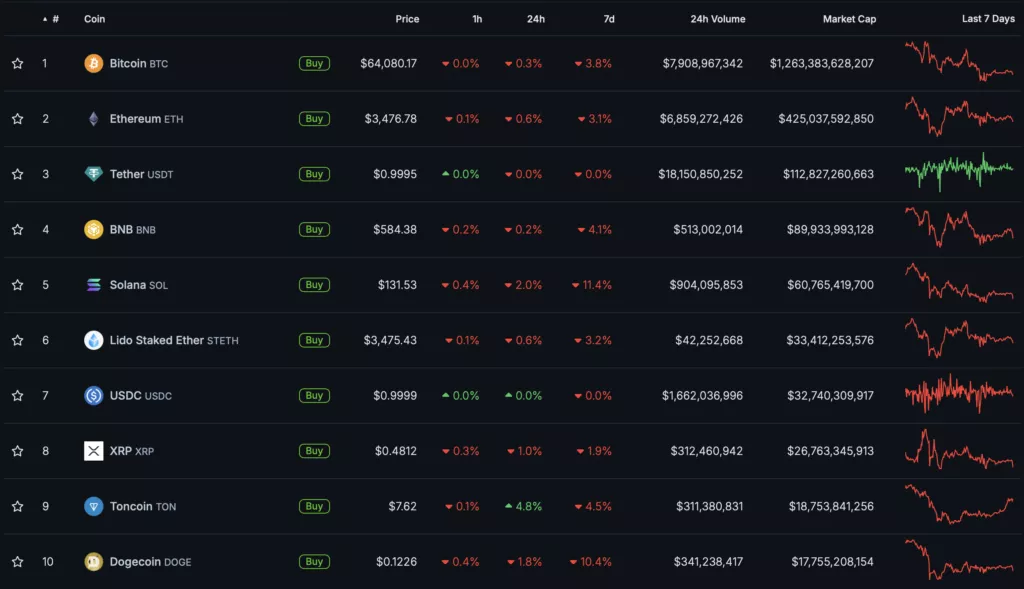1024x589 pixels.
Task: Open the Lido Staked Ether STETH page
Action: point(174,340)
